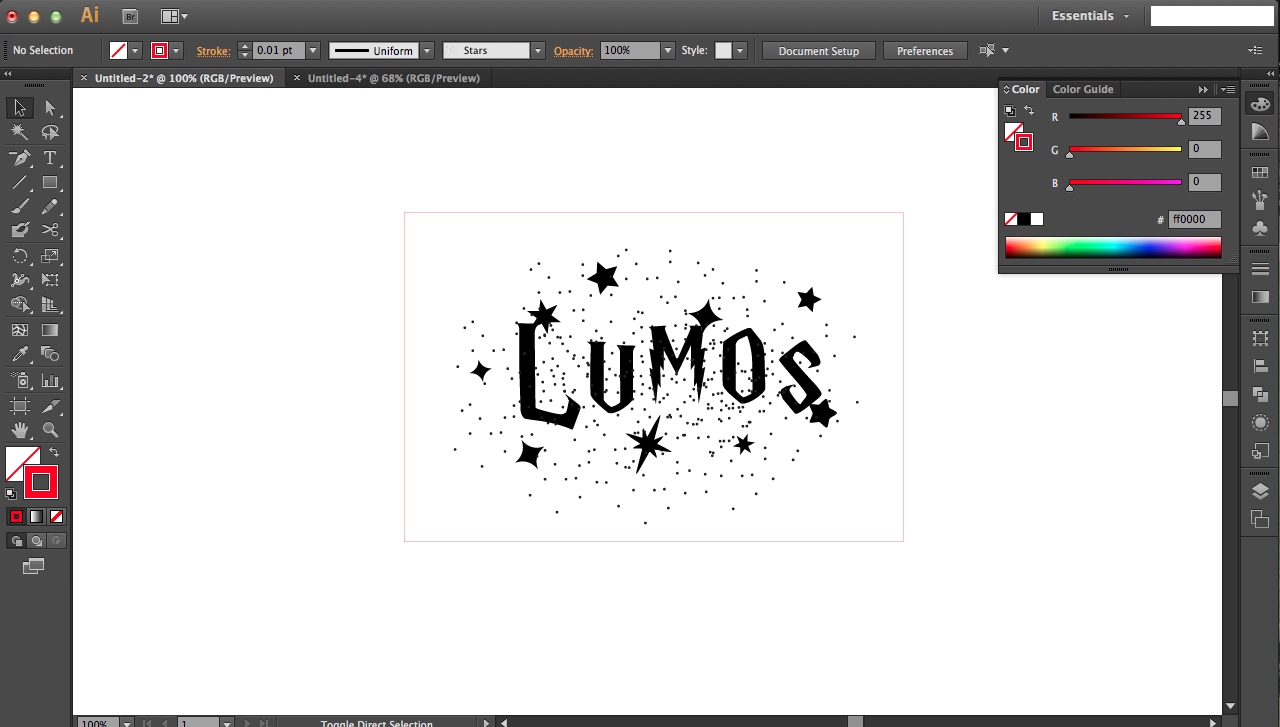Open the Essentials workspace dropdown
This screenshot has width=1280, height=727.
1091,16
